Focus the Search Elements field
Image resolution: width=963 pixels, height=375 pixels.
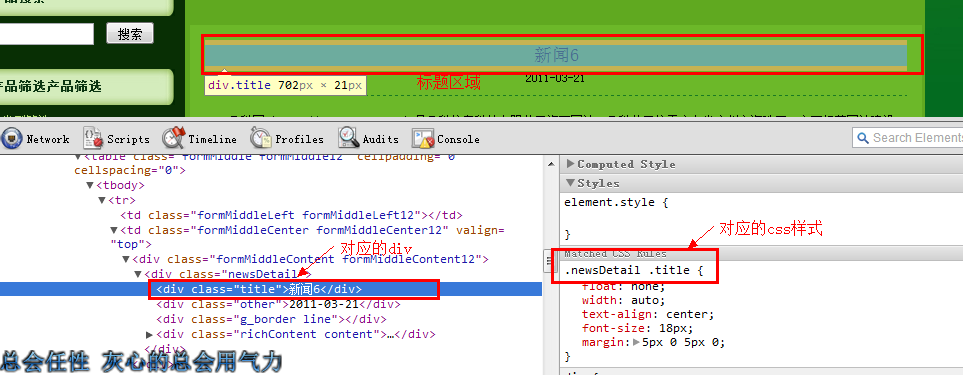point(909,138)
